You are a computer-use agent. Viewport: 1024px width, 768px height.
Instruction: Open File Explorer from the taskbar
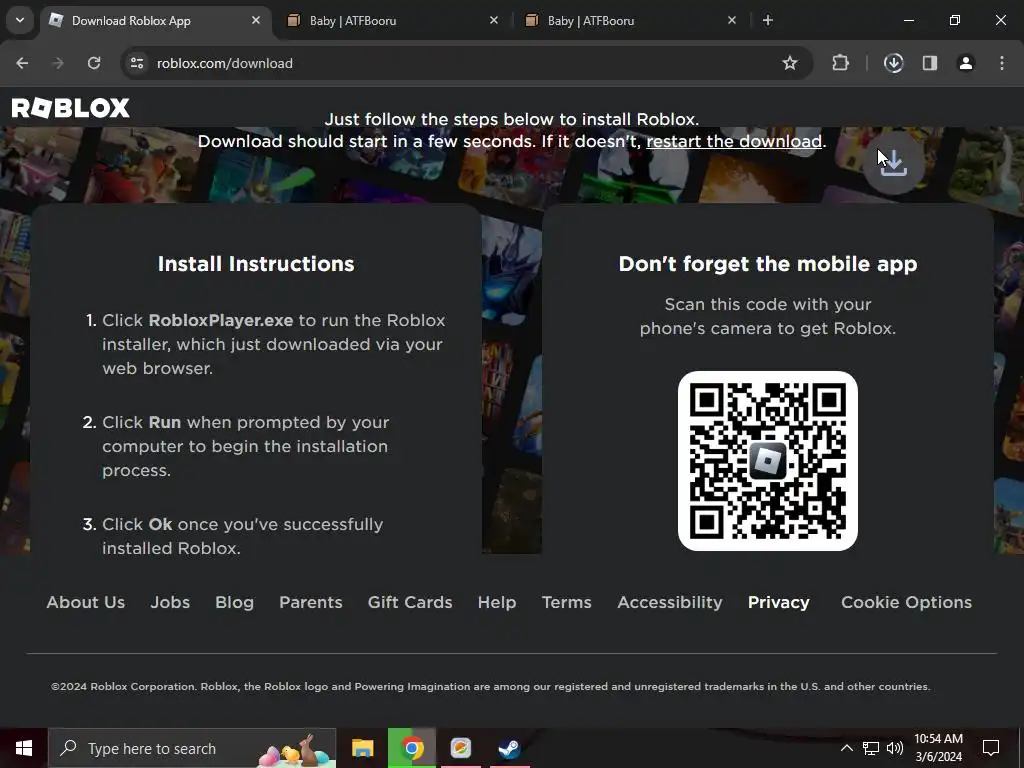coord(362,748)
